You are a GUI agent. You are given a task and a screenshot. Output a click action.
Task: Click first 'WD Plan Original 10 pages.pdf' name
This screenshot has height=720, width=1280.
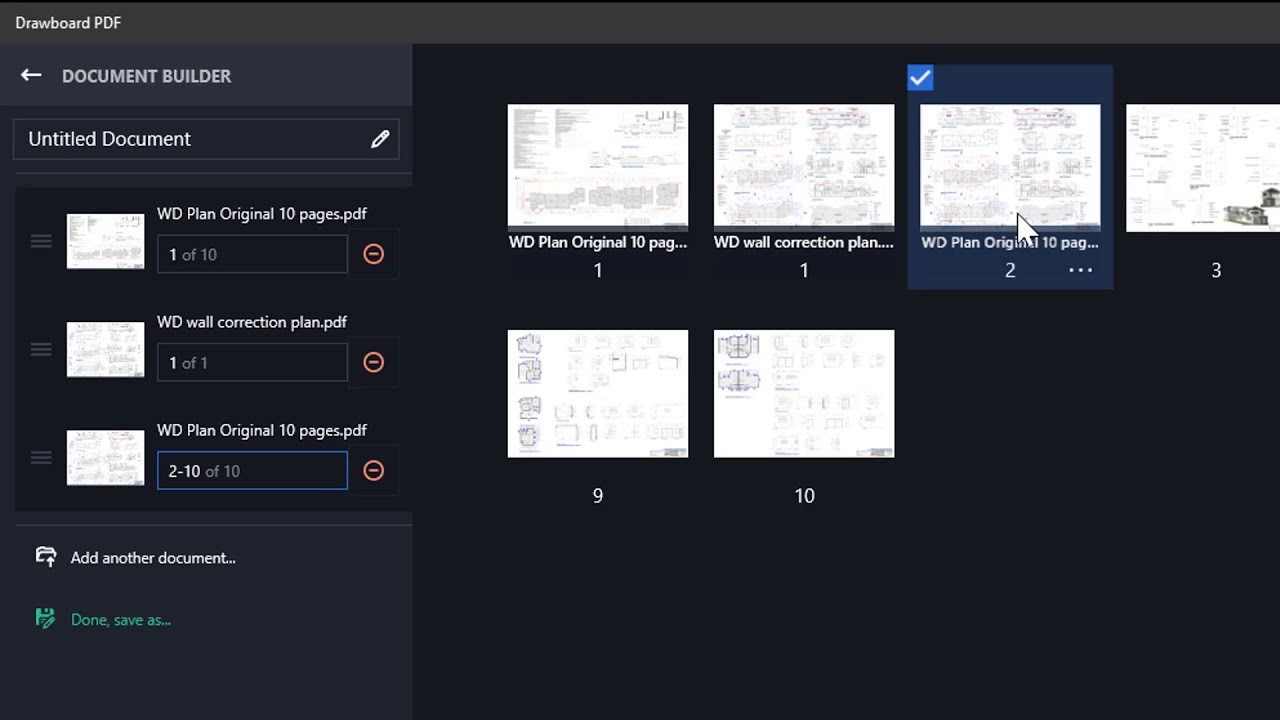tap(262, 214)
